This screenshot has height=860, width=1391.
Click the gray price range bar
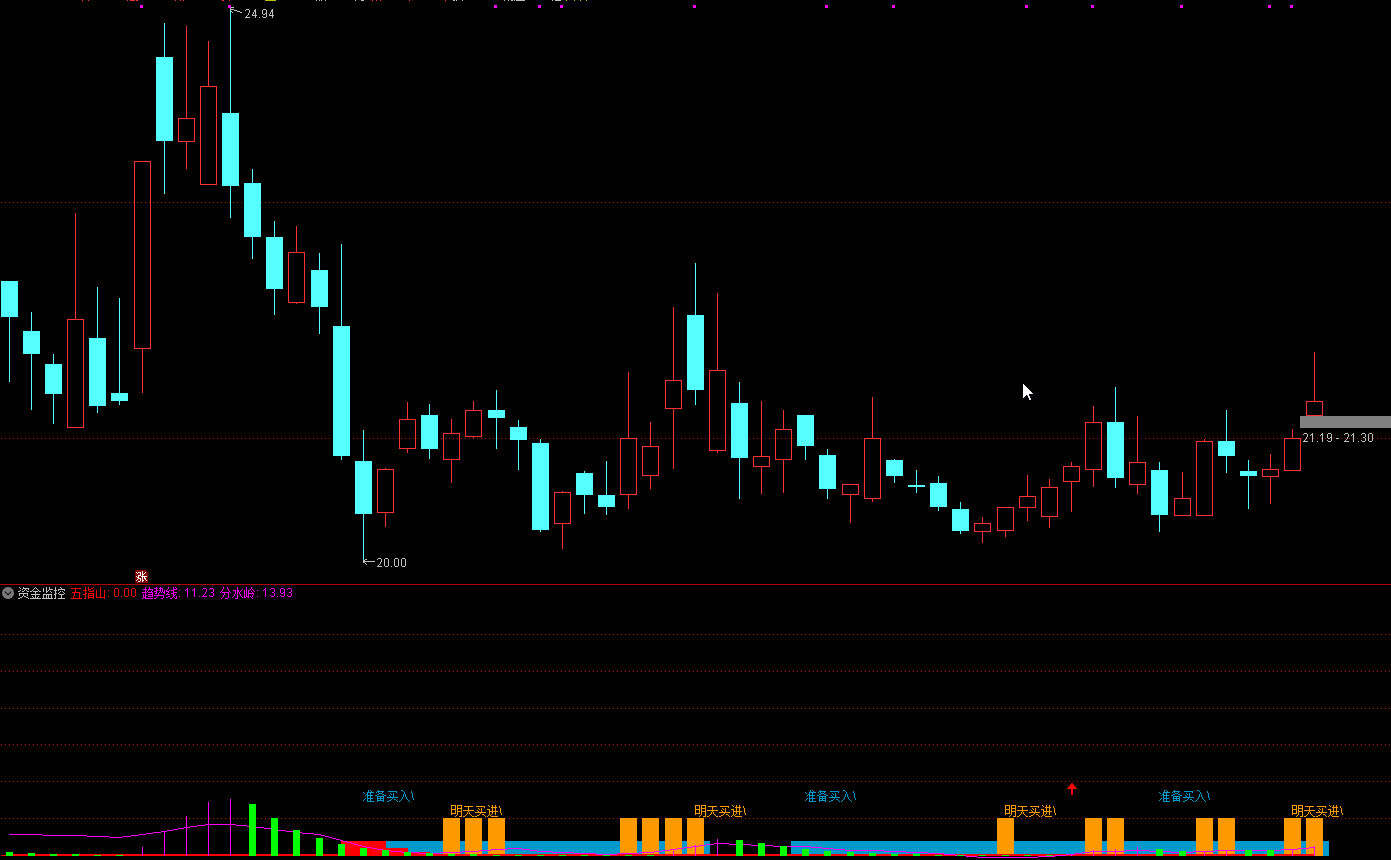click(1345, 422)
